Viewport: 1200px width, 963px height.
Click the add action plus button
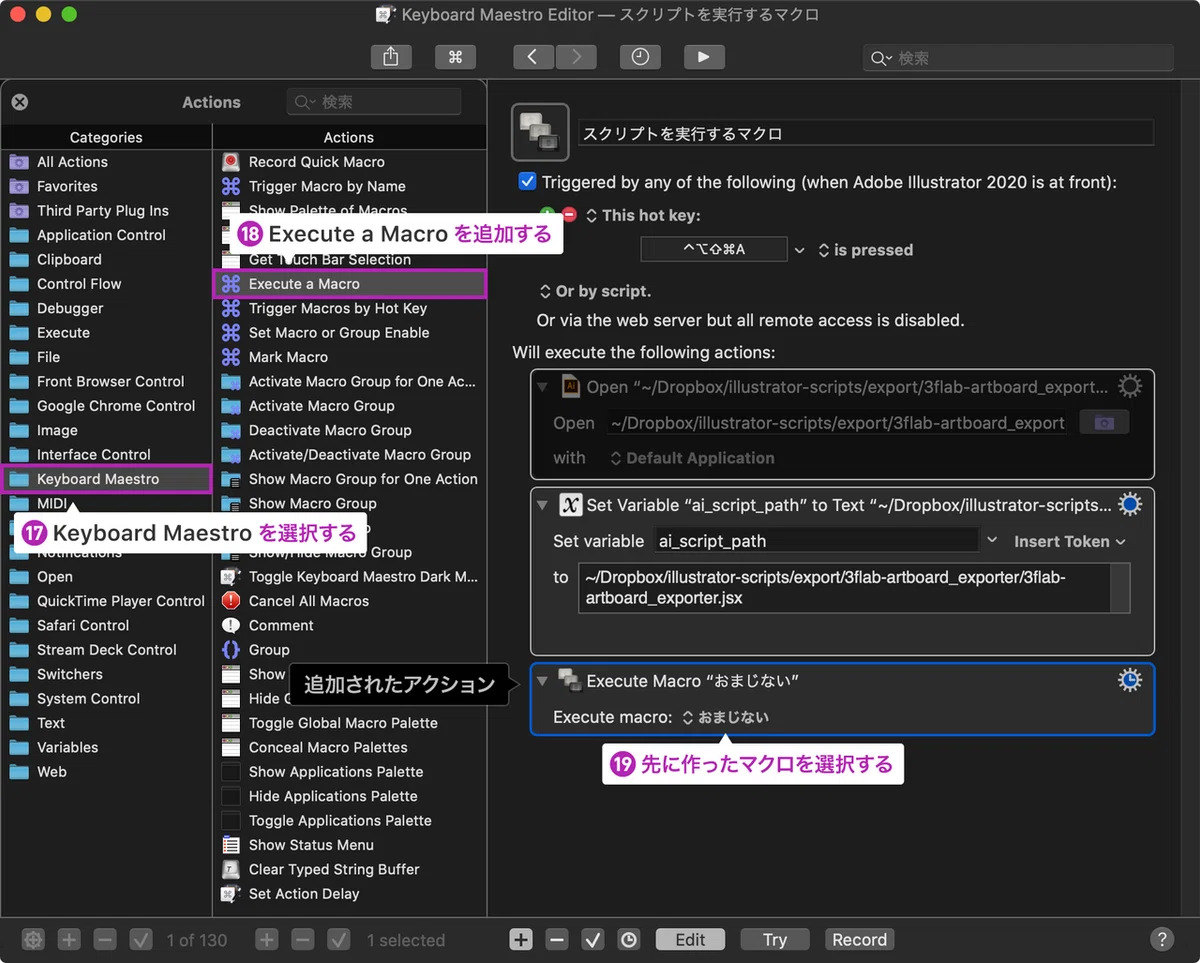[x=521, y=939]
